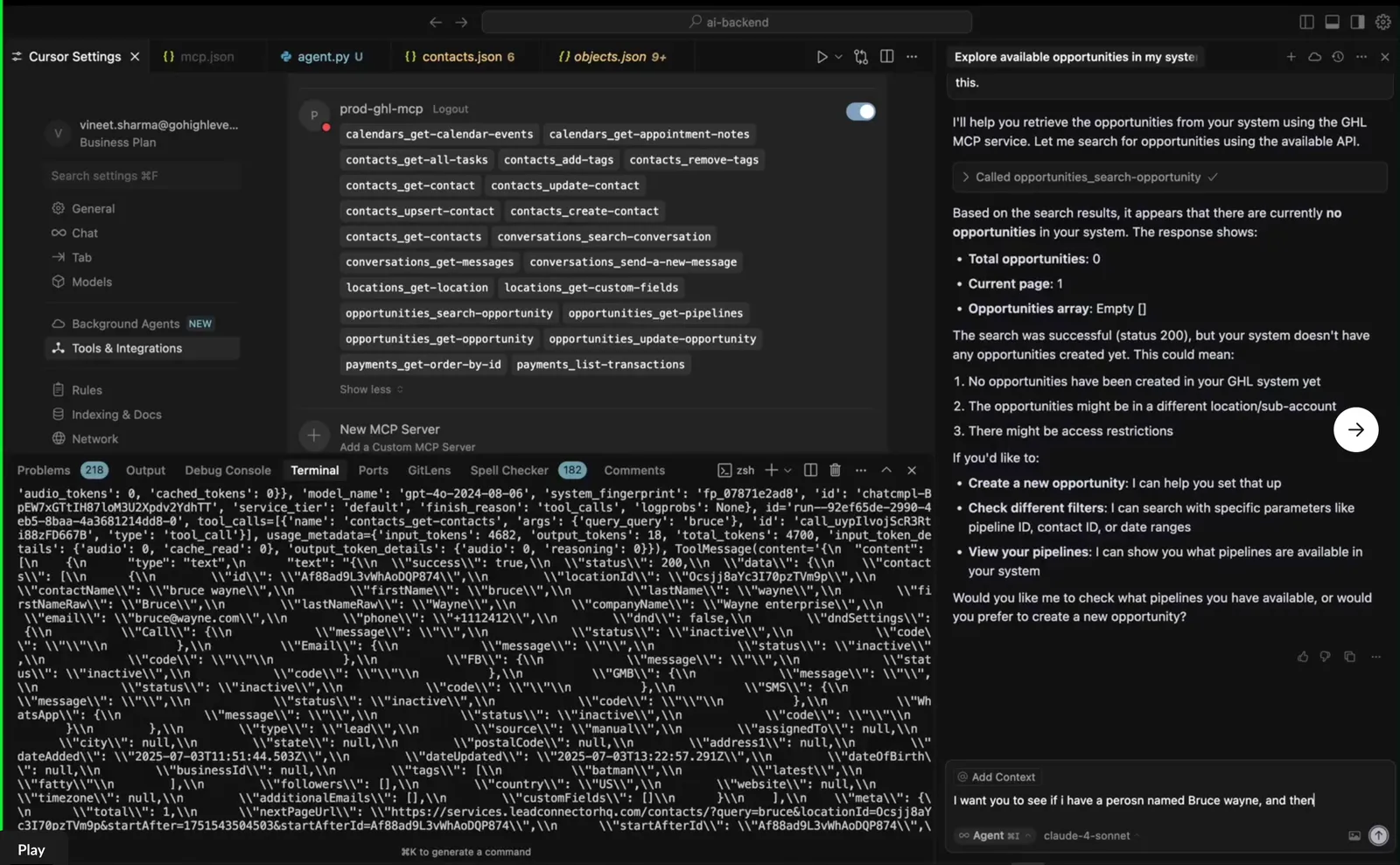The height and width of the screenshot is (865, 1400).
Task: Open General settings section
Action: pyautogui.click(x=93, y=209)
